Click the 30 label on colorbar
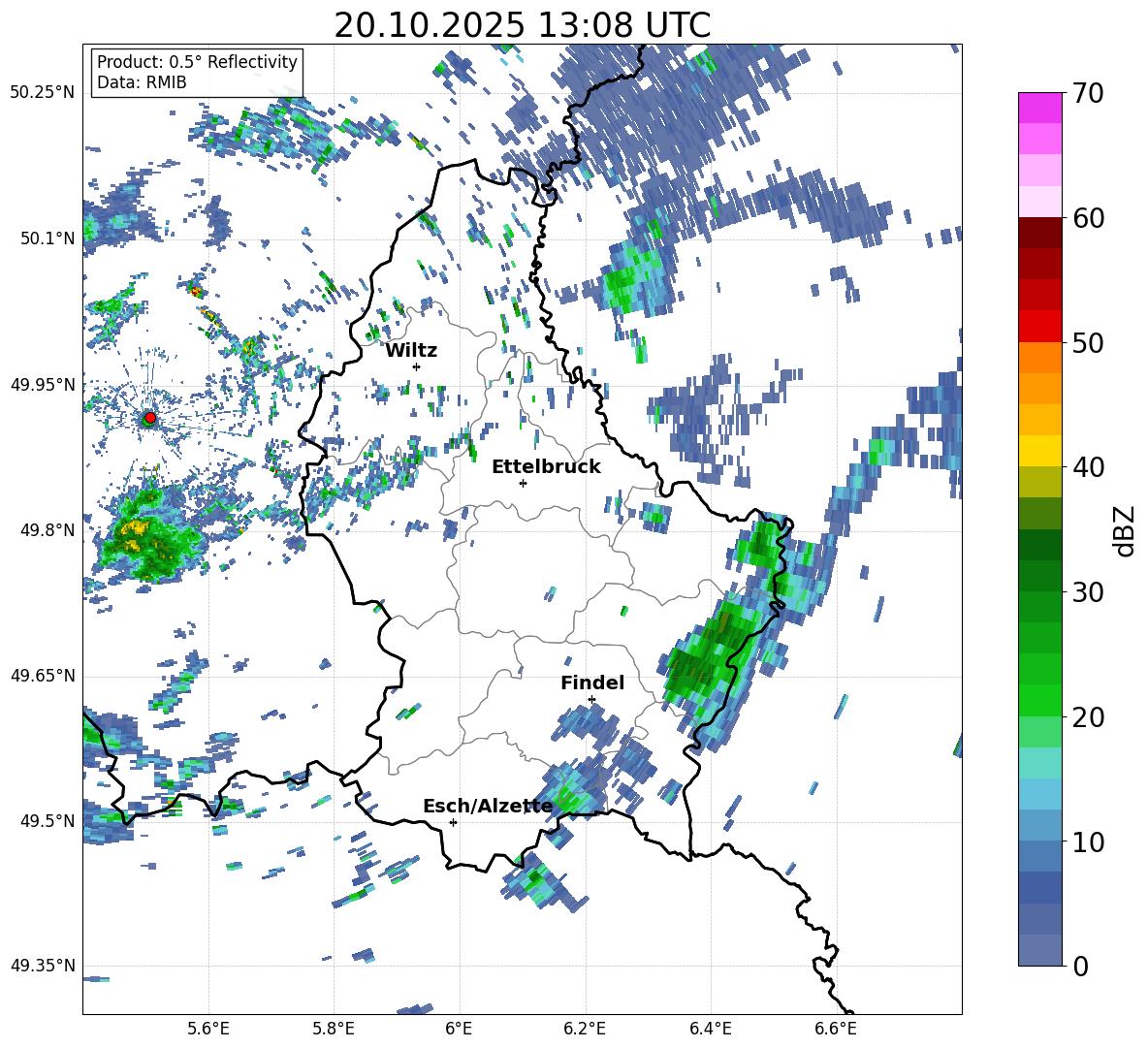1148x1048 pixels. point(1087,592)
